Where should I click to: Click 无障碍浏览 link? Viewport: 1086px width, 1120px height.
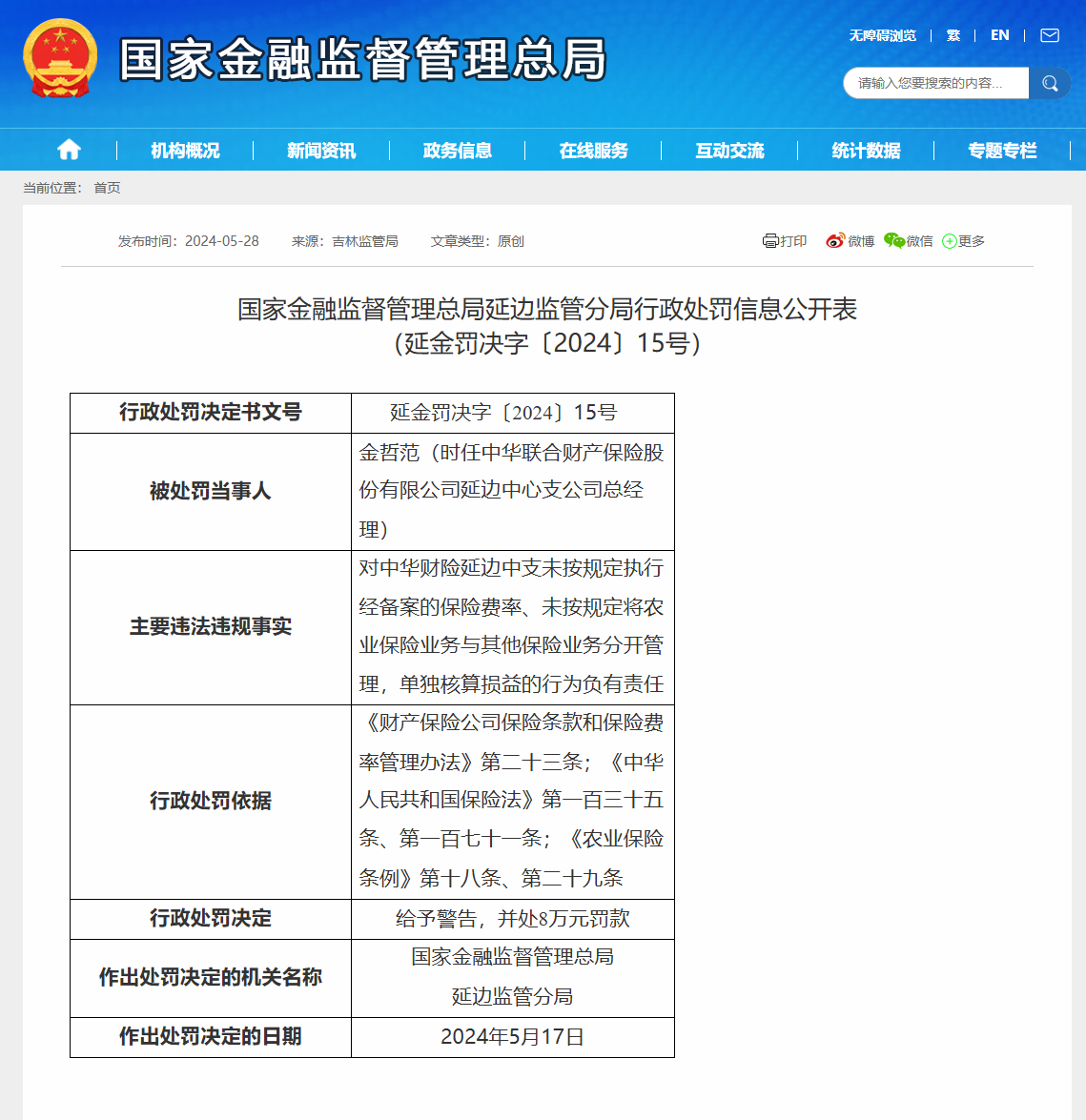pos(882,35)
